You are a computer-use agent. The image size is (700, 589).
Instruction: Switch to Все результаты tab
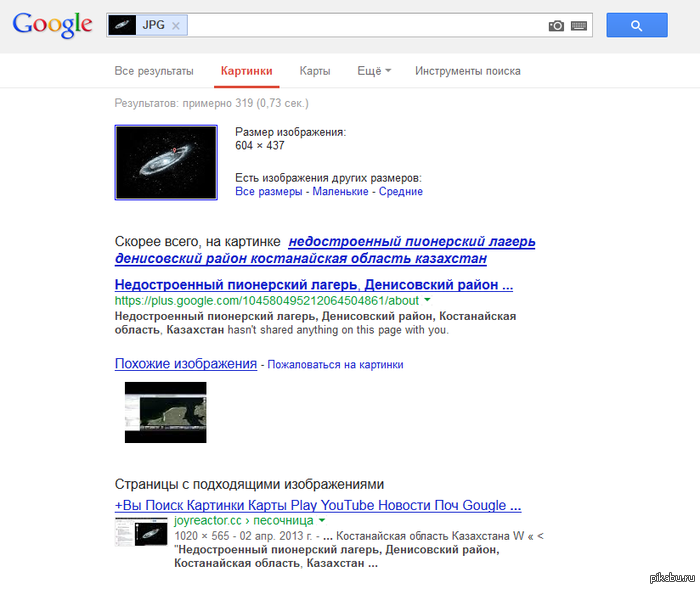154,71
